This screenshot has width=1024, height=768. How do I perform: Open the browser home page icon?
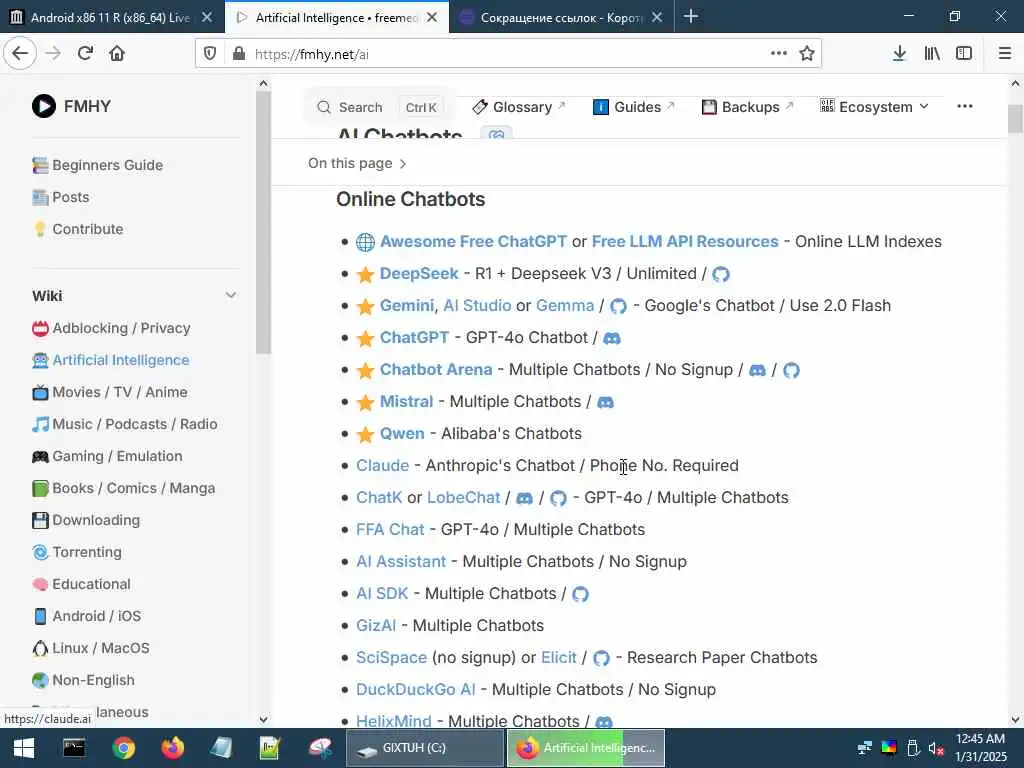click(117, 54)
